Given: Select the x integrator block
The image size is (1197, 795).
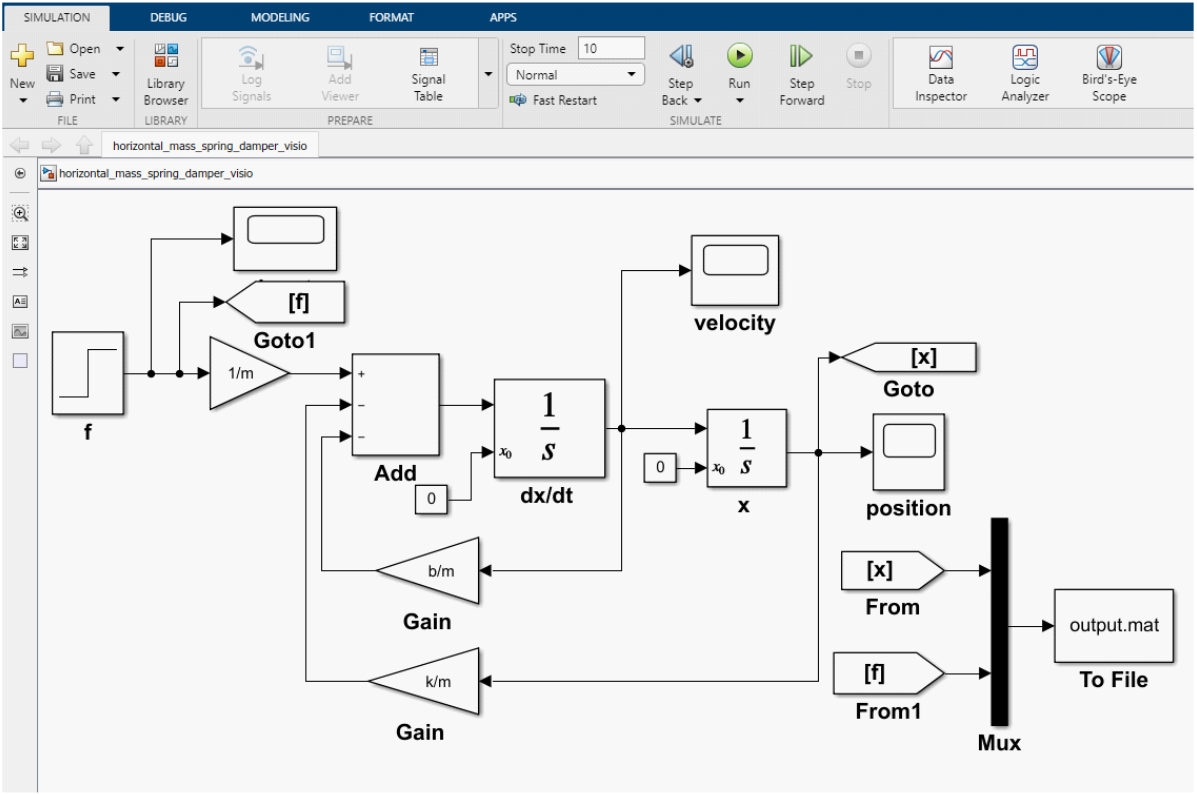Looking at the screenshot, I should 747,448.
